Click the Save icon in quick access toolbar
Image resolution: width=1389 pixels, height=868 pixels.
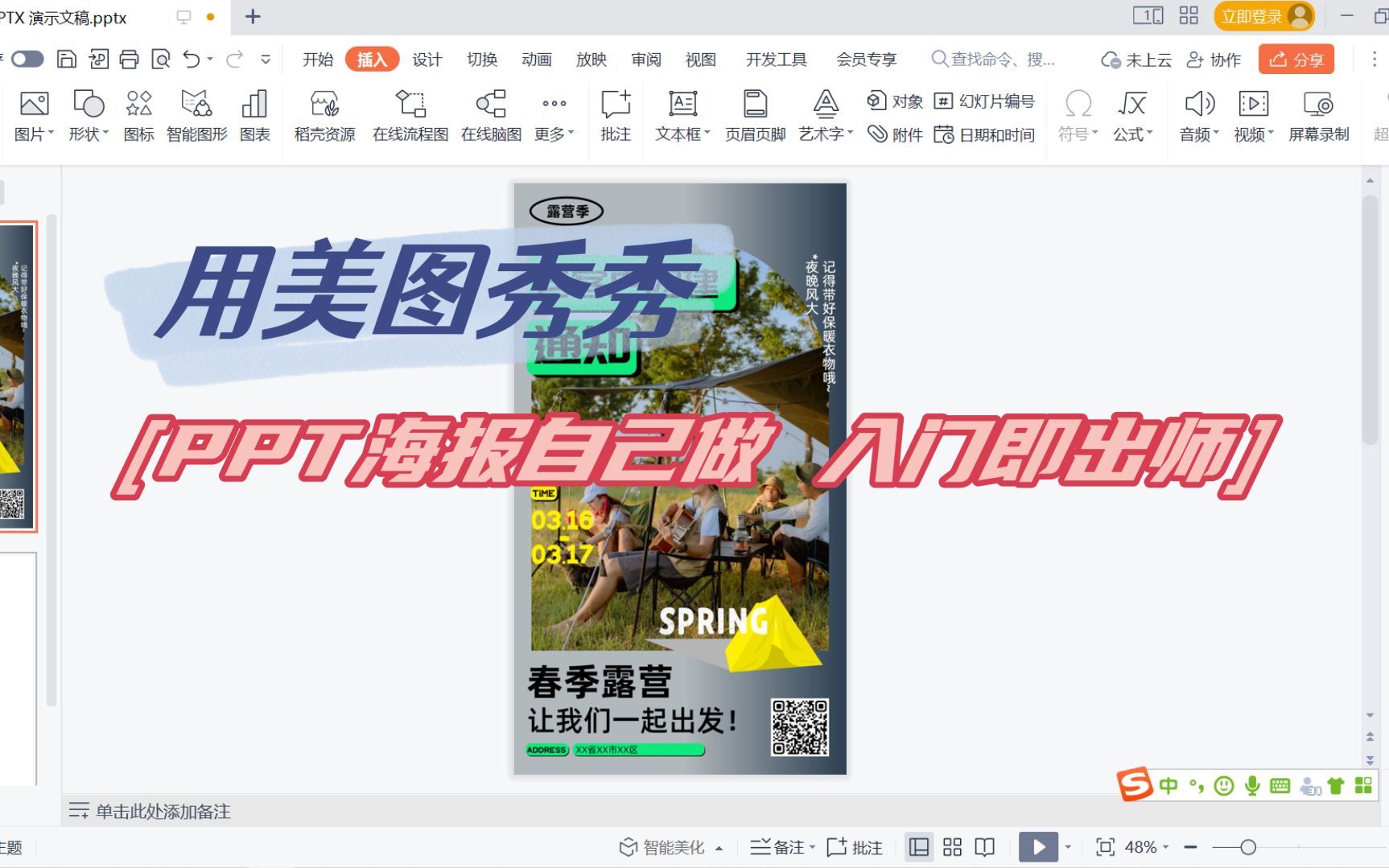coord(67,59)
